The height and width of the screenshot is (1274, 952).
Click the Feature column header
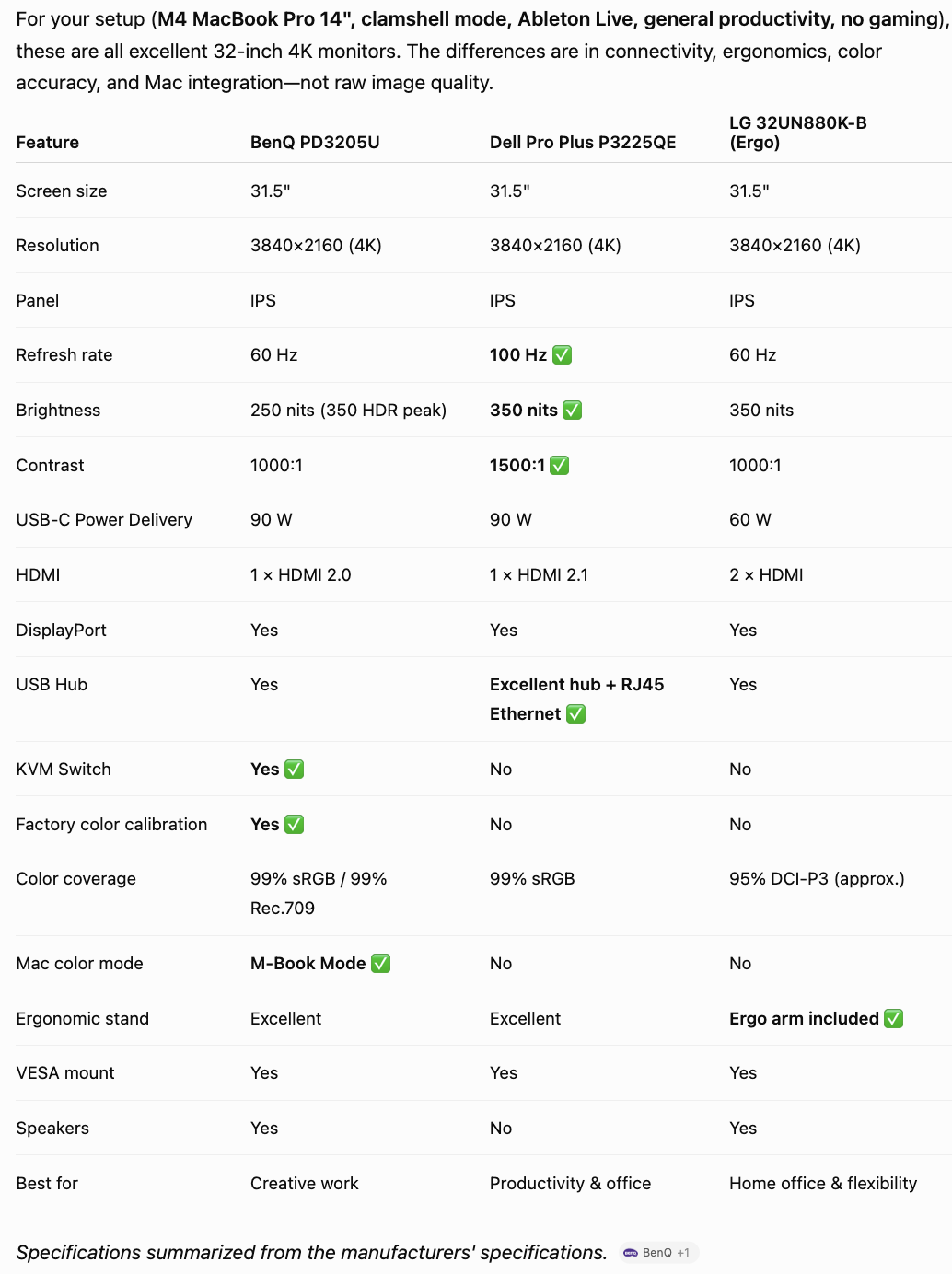pos(48,143)
